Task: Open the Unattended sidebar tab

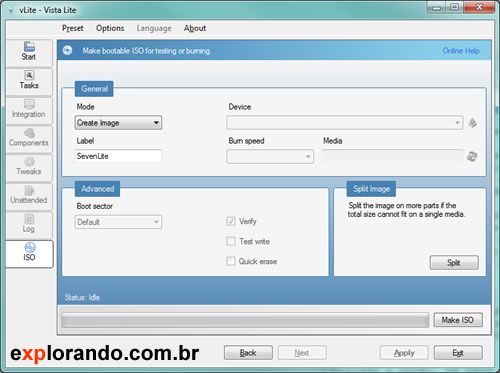Action: click(x=29, y=196)
